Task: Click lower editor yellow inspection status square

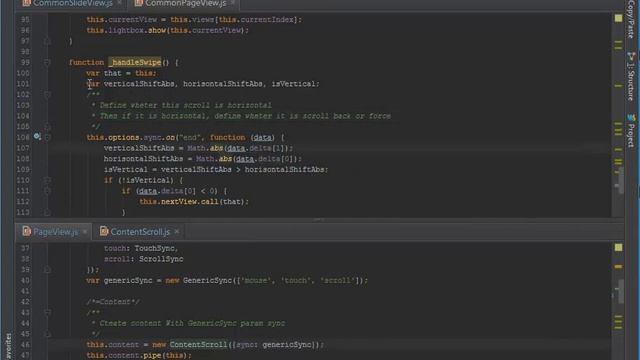Action: click(618, 247)
